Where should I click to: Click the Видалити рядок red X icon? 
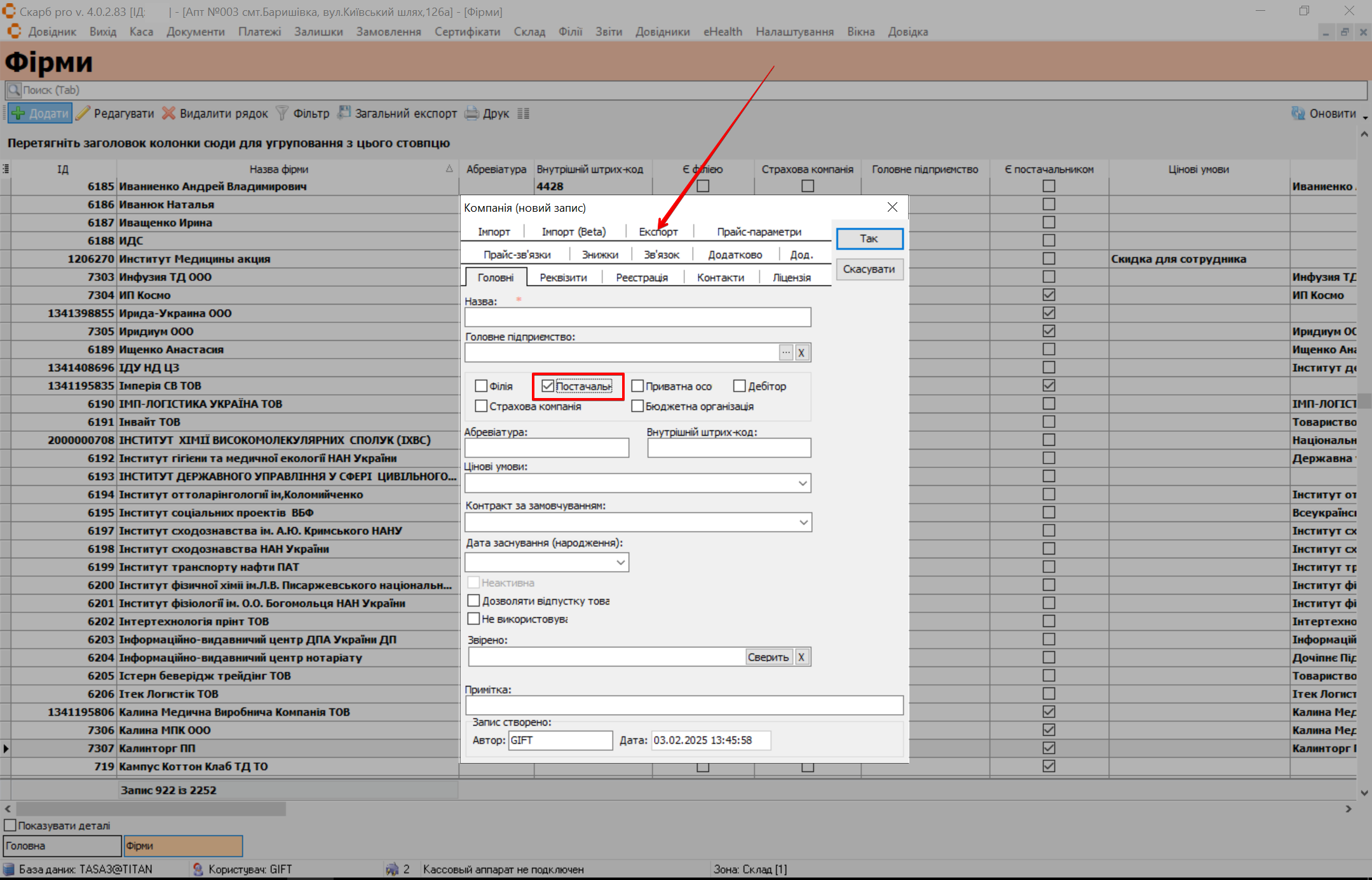168,114
